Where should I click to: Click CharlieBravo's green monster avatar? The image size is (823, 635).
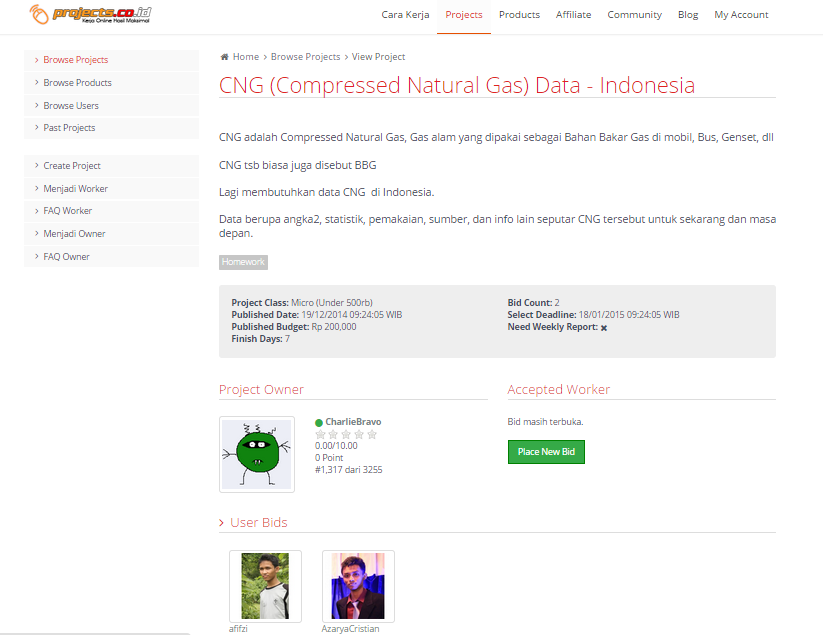click(257, 454)
